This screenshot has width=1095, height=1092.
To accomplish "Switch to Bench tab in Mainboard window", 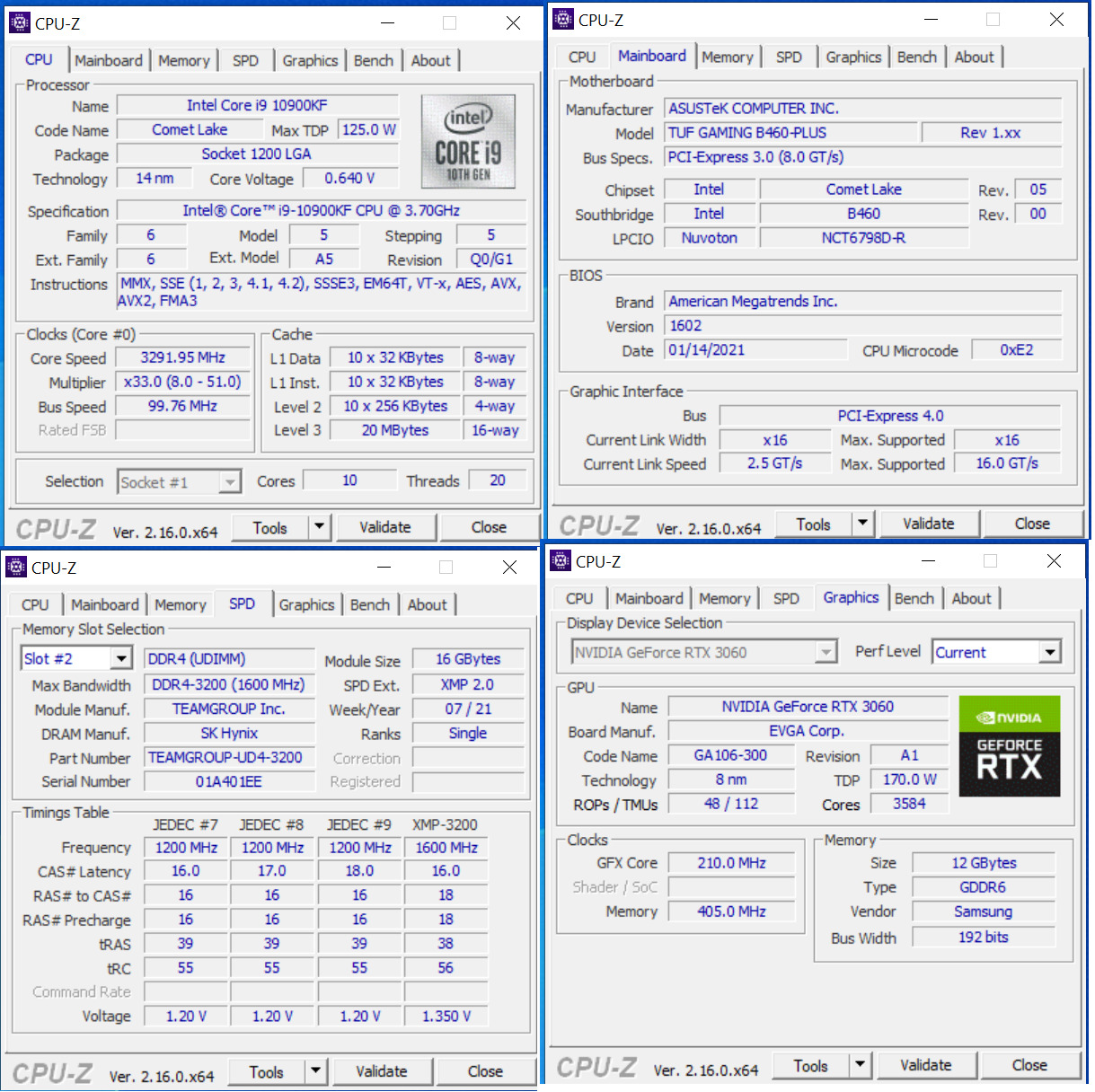I will coord(916,57).
